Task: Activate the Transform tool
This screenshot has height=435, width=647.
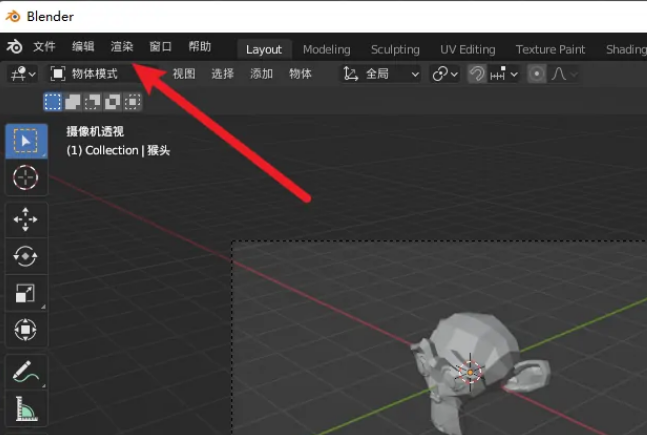Action: (25, 329)
